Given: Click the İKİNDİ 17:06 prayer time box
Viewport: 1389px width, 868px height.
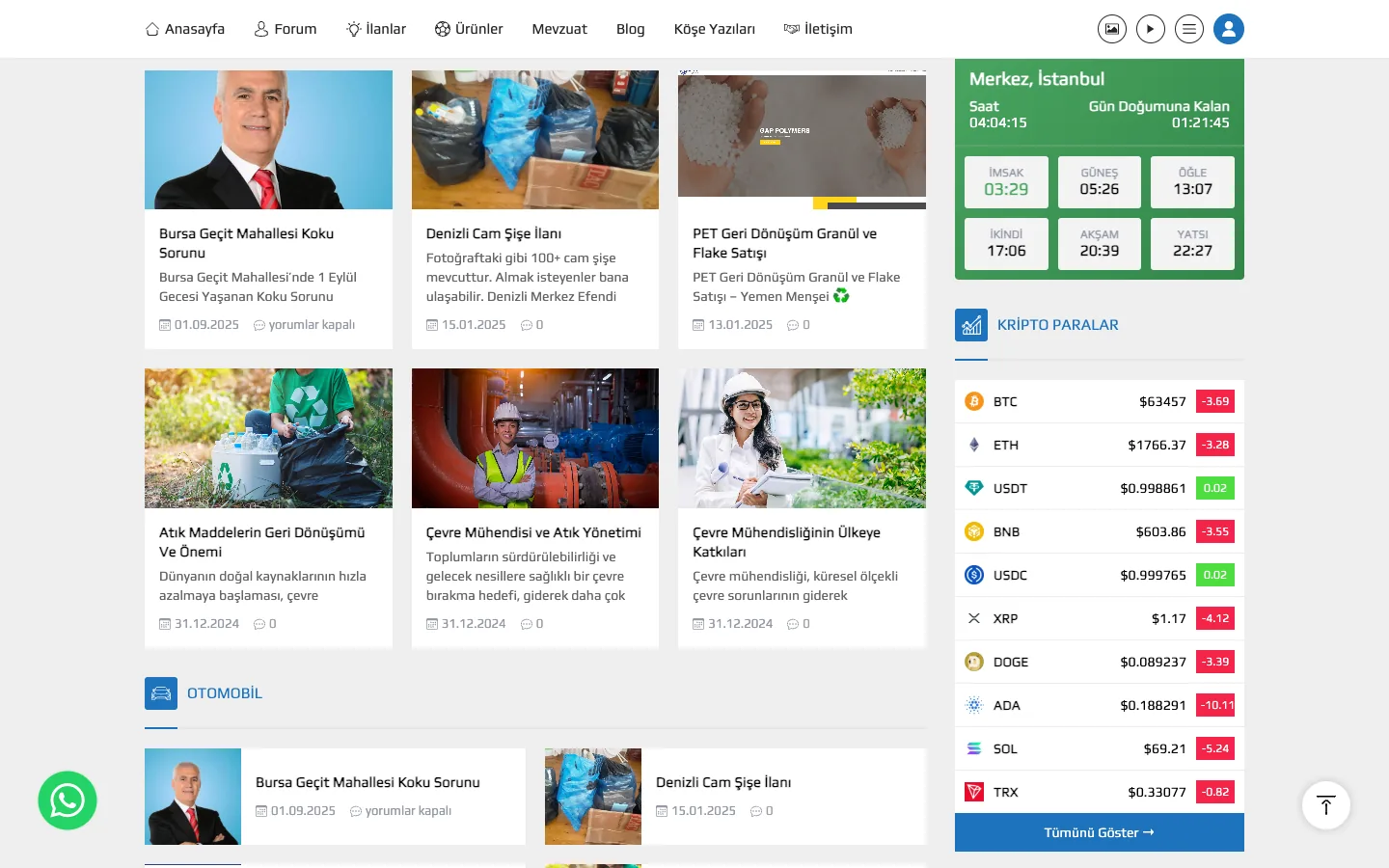Looking at the screenshot, I should click(1006, 244).
